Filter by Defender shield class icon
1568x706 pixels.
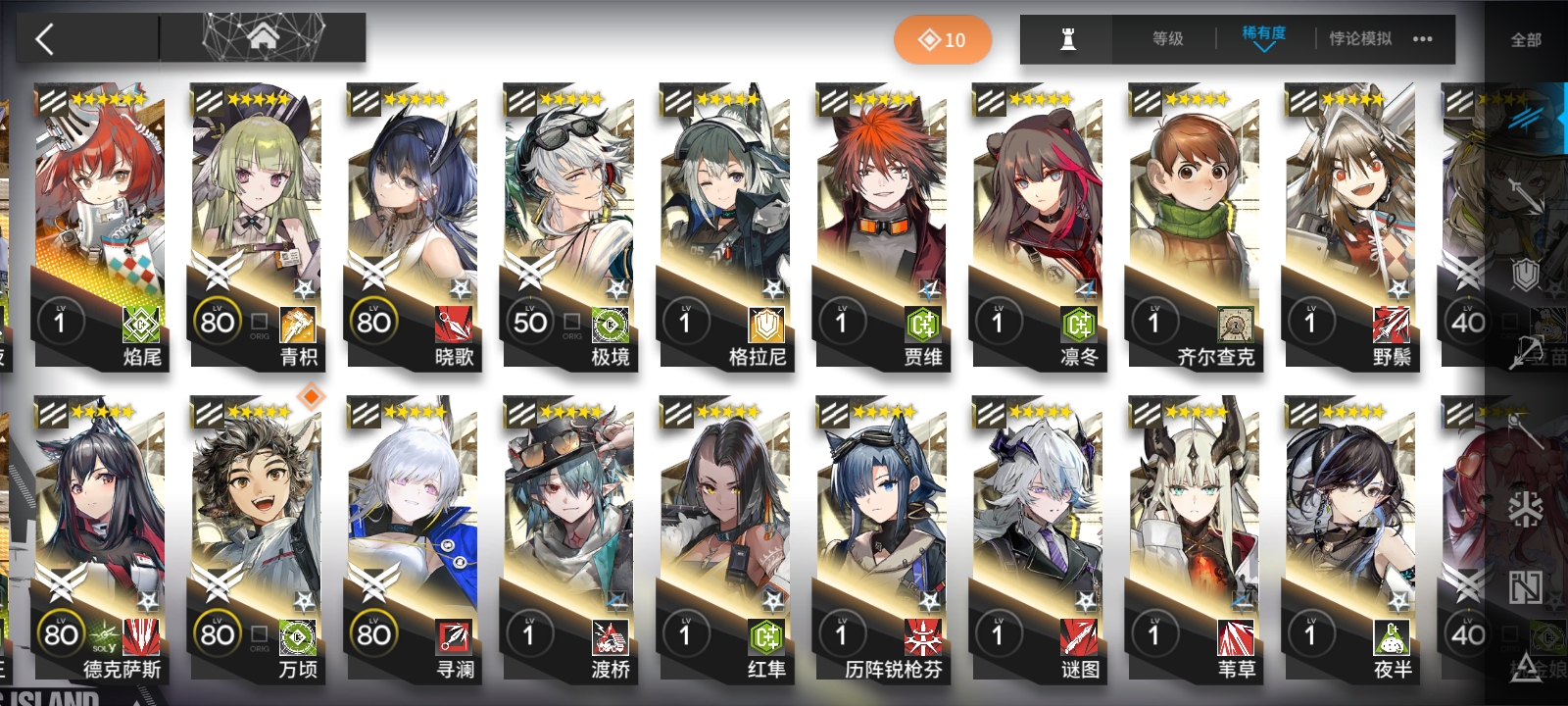point(1525,275)
